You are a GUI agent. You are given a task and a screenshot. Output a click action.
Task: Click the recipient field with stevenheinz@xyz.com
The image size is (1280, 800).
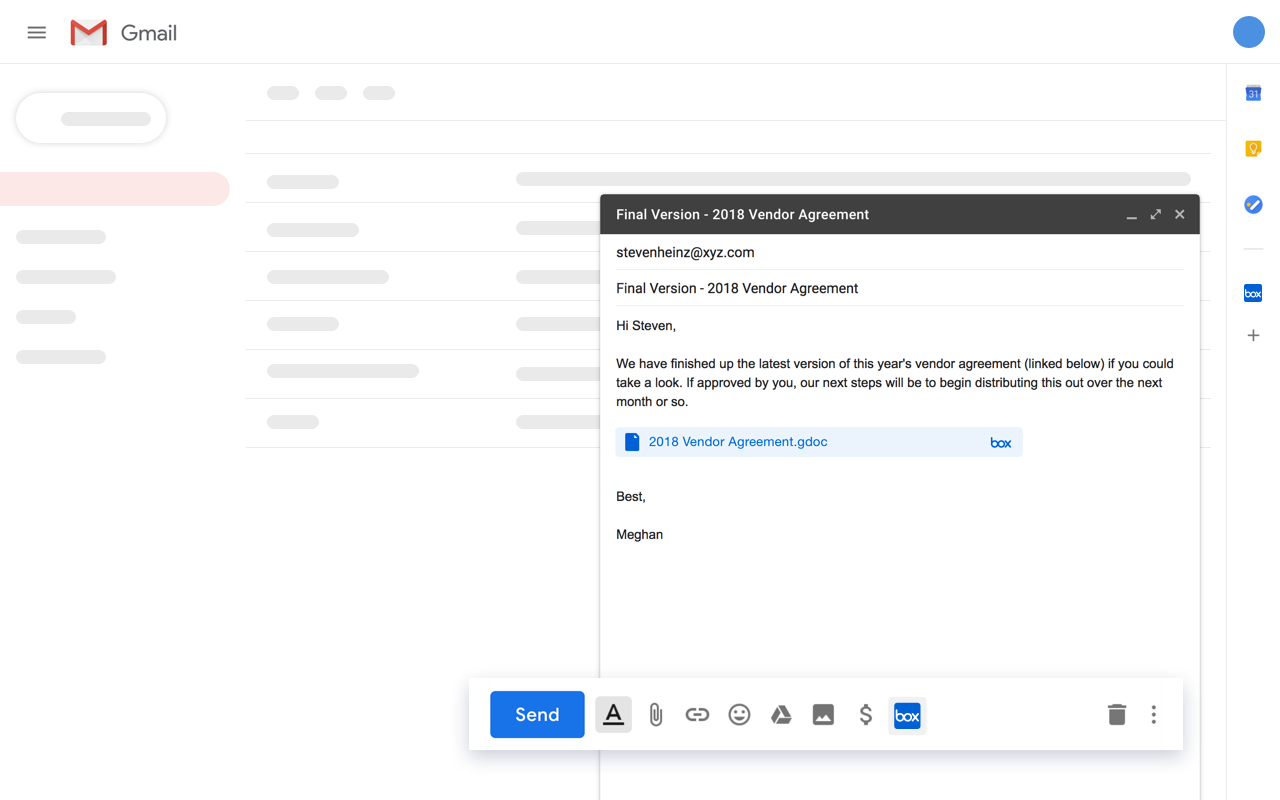click(685, 252)
